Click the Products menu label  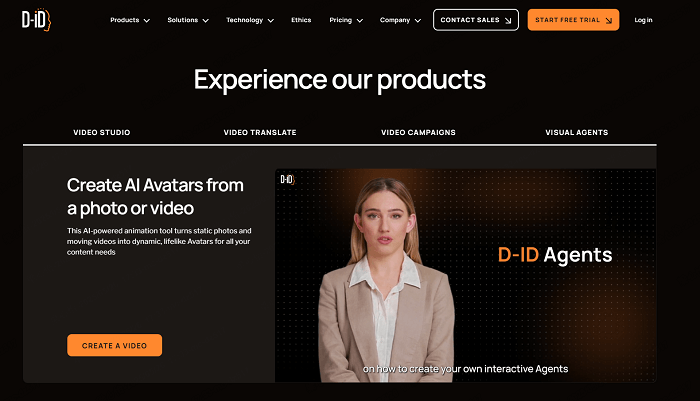click(125, 20)
